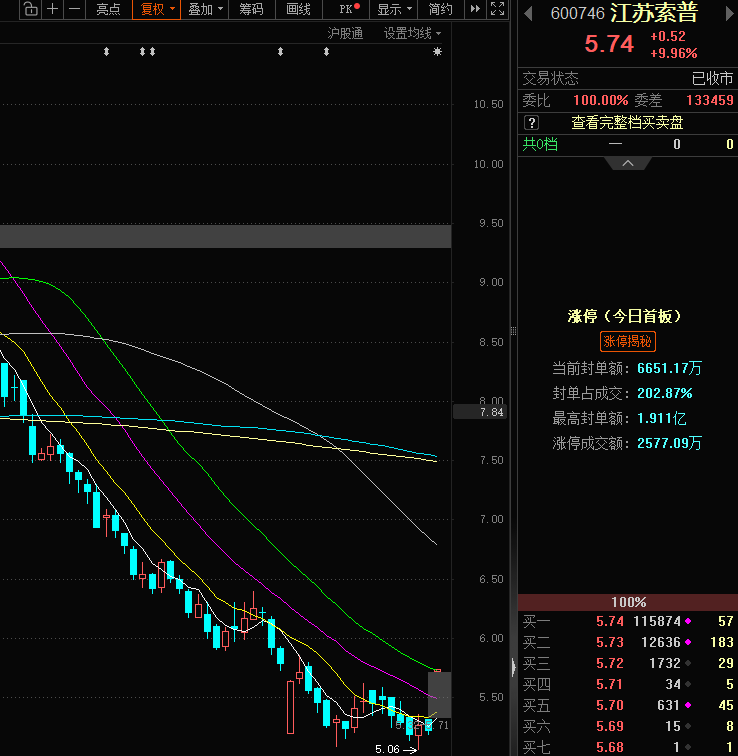Viewport: 738px width, 756px height.
Task: Click the gray horizontal band on chart
Action: (x=226, y=236)
